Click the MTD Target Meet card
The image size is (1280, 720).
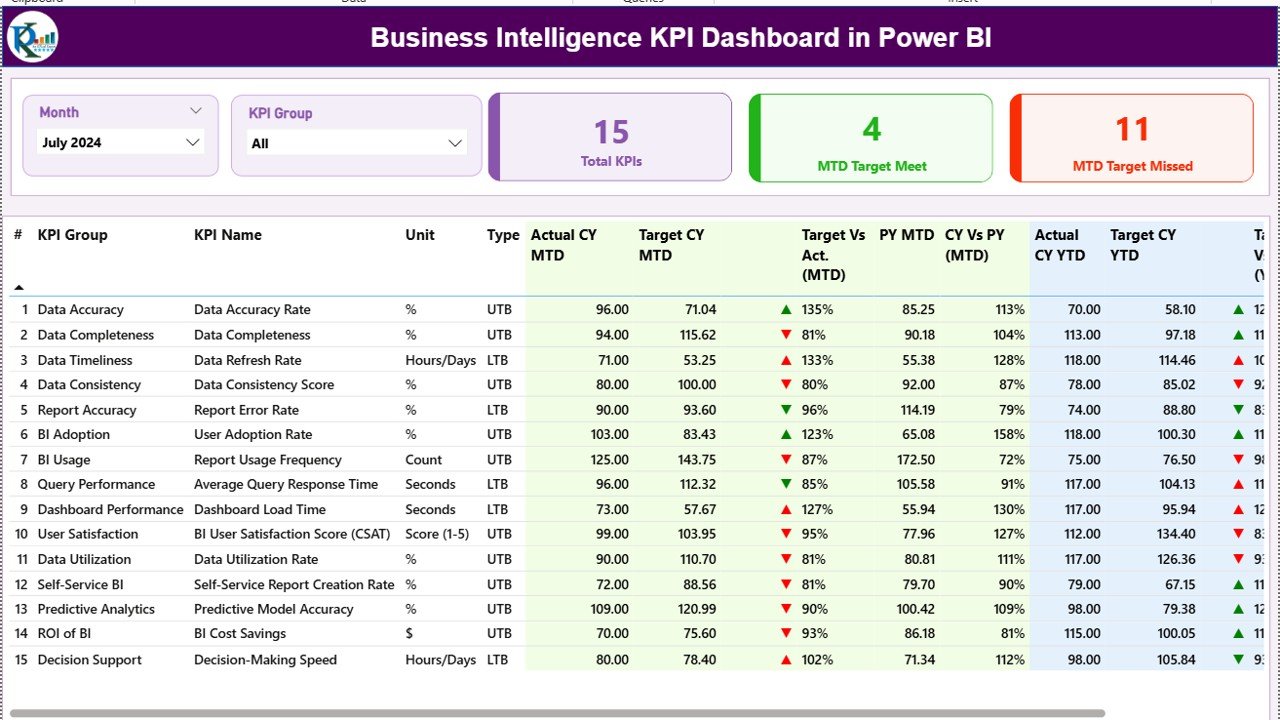point(870,138)
